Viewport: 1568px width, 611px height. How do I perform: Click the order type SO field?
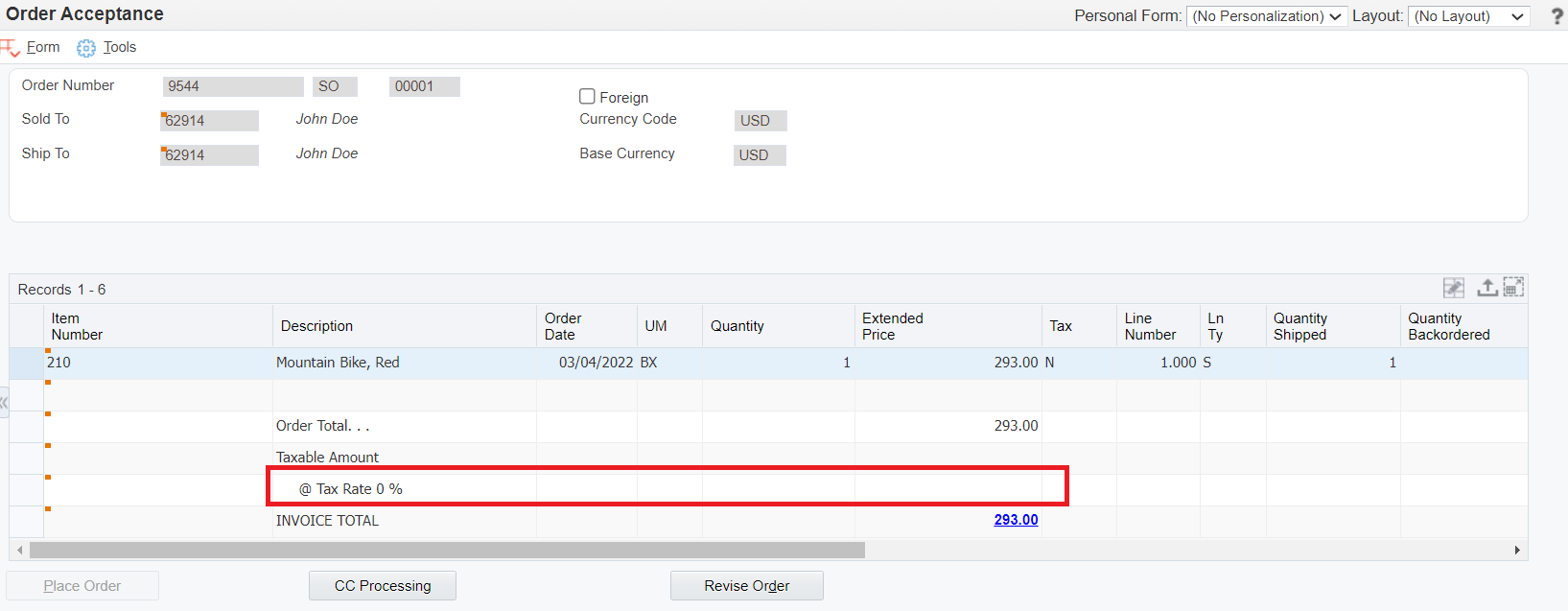tap(335, 86)
